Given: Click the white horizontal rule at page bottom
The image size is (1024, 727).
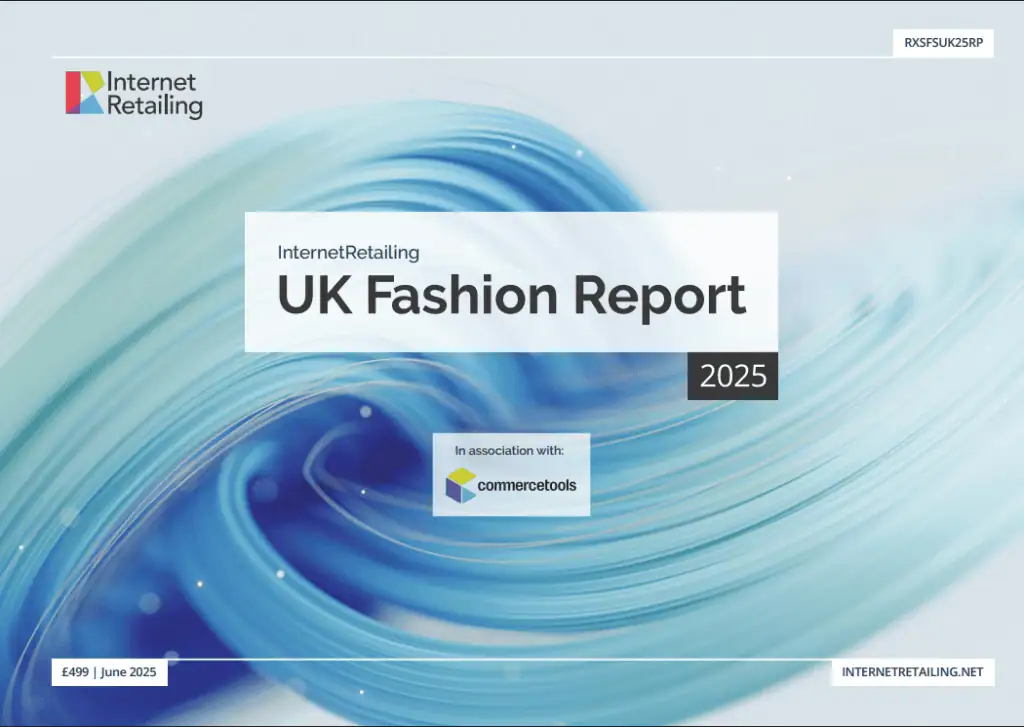Looking at the screenshot, I should pos(500,659).
